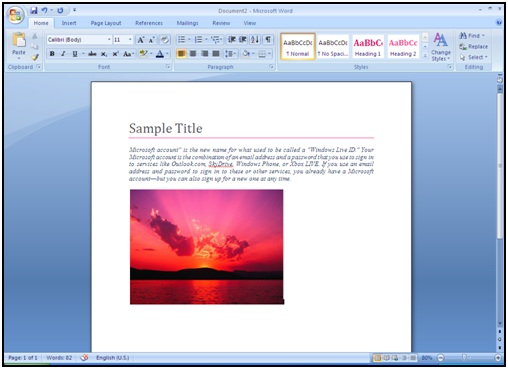
Task: Click the Grow Font icon
Action: tap(141, 40)
